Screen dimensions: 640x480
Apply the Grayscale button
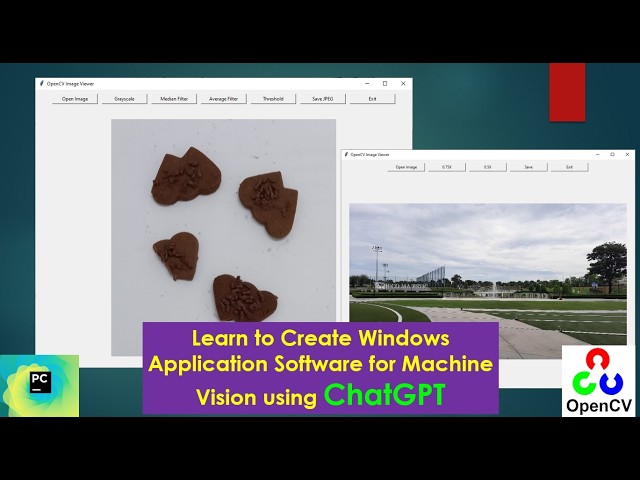(x=124, y=99)
